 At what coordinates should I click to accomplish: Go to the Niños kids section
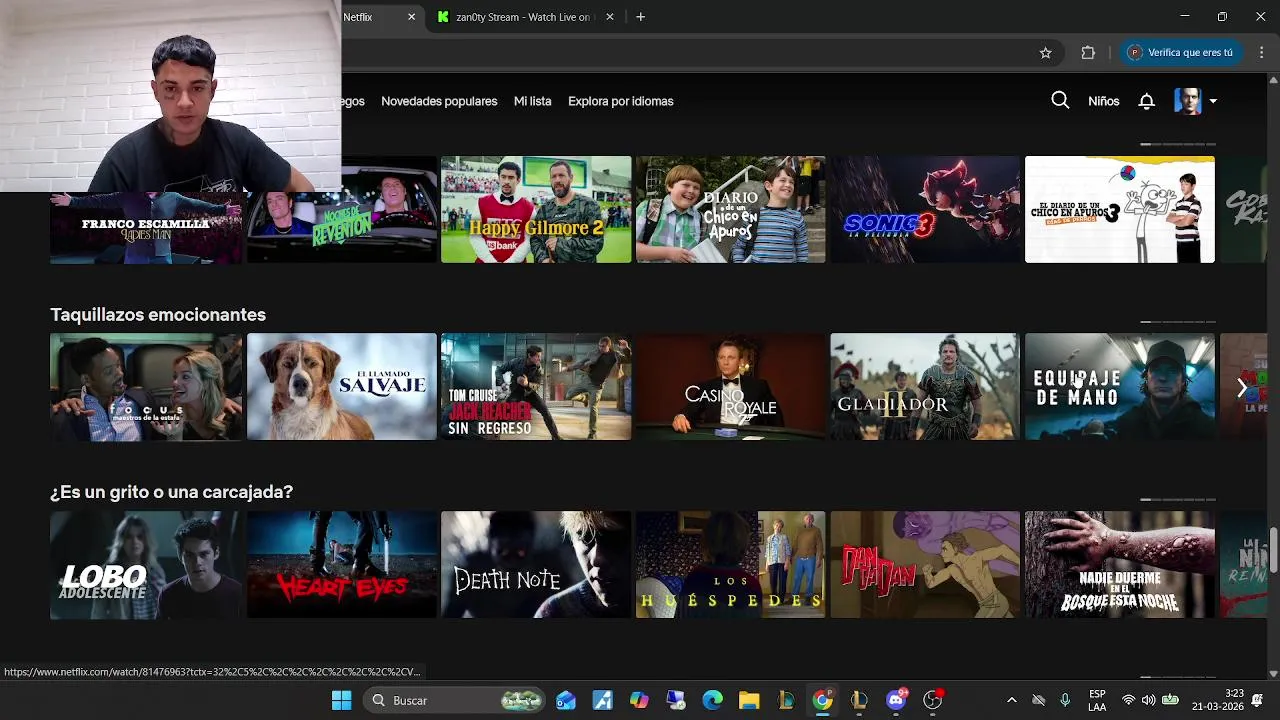pos(1103,101)
